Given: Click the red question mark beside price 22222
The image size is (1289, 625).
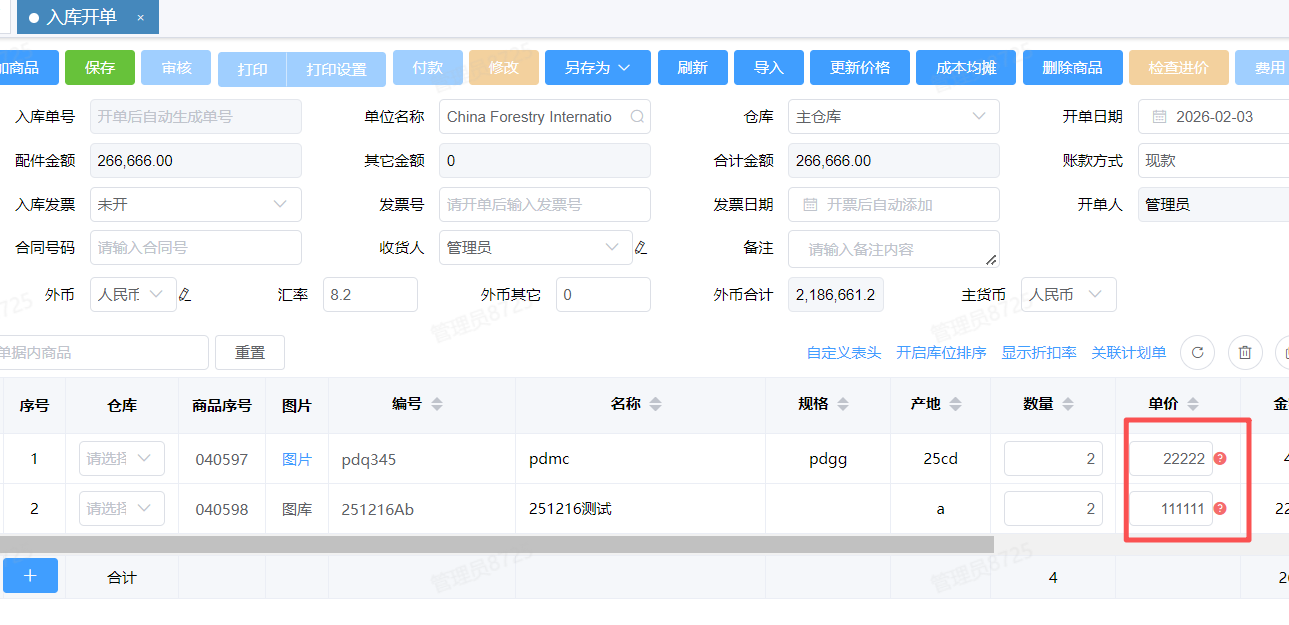Looking at the screenshot, I should click(x=1220, y=458).
